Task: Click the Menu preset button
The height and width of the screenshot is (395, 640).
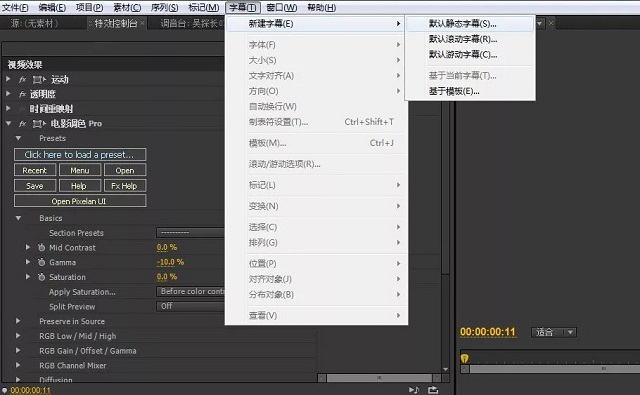Action: [x=80, y=170]
